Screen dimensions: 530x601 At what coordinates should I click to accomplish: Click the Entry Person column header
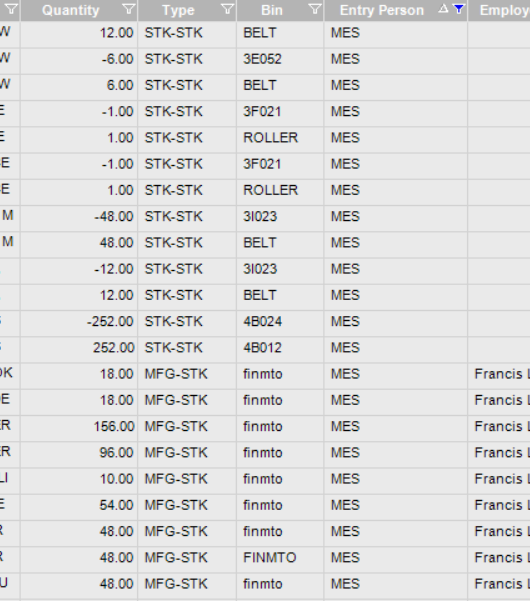(382, 10)
